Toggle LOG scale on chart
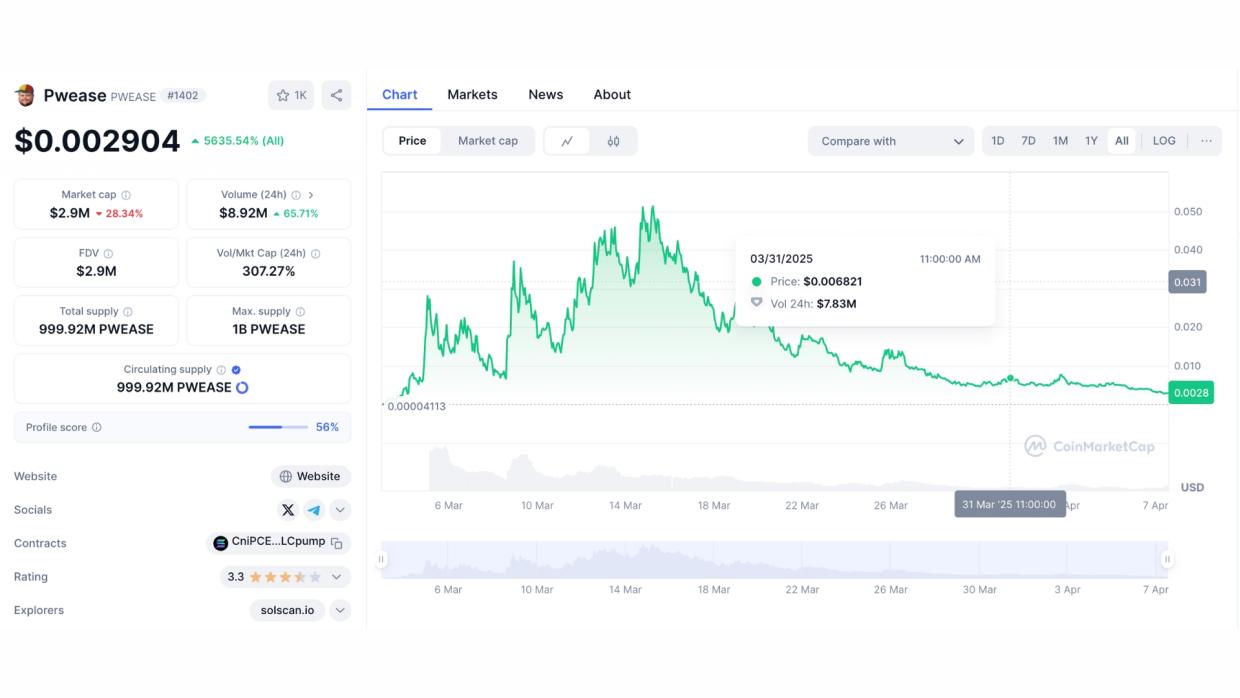This screenshot has height=698, width=1240. click(1164, 141)
